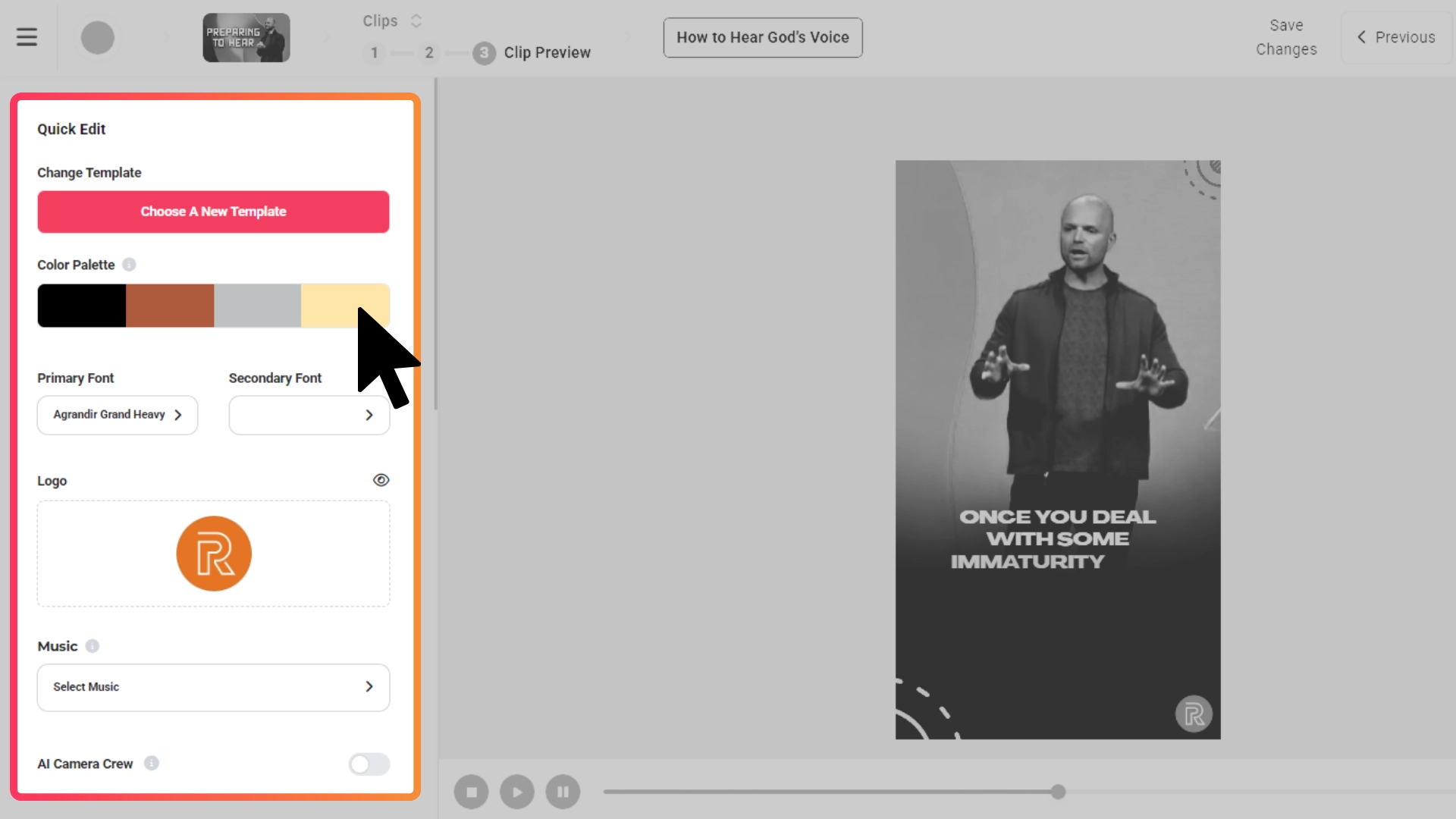
Task: Toggle logo visibility eye icon
Action: pos(381,480)
